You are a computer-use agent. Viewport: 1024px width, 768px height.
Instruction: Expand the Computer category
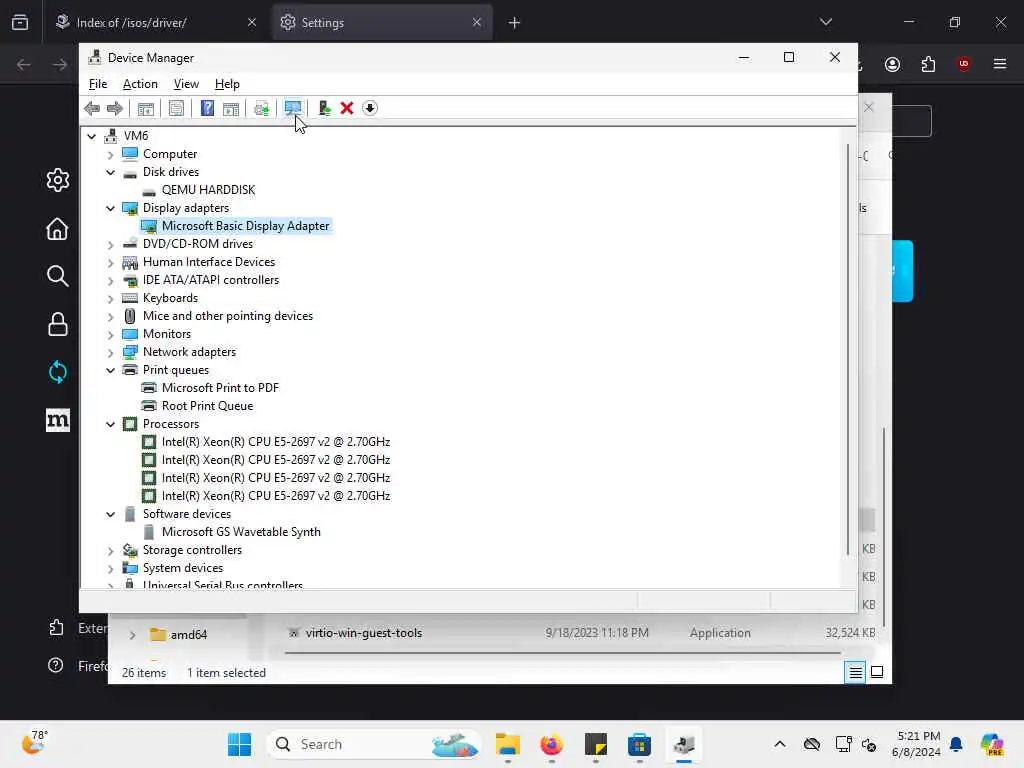point(110,154)
